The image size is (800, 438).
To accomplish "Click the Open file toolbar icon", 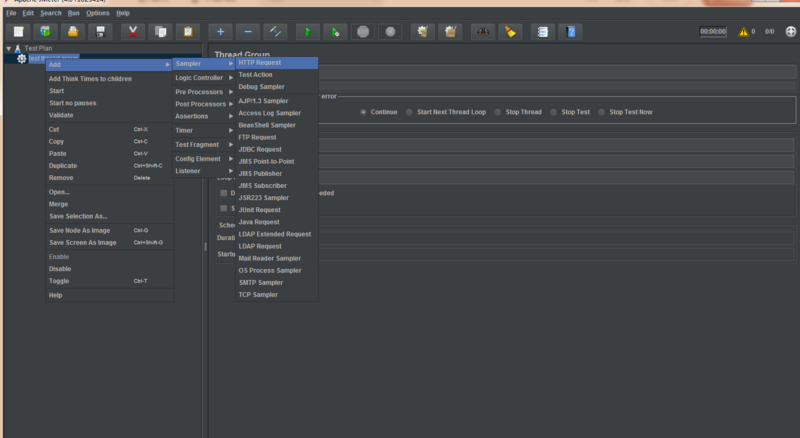I will pos(73,32).
